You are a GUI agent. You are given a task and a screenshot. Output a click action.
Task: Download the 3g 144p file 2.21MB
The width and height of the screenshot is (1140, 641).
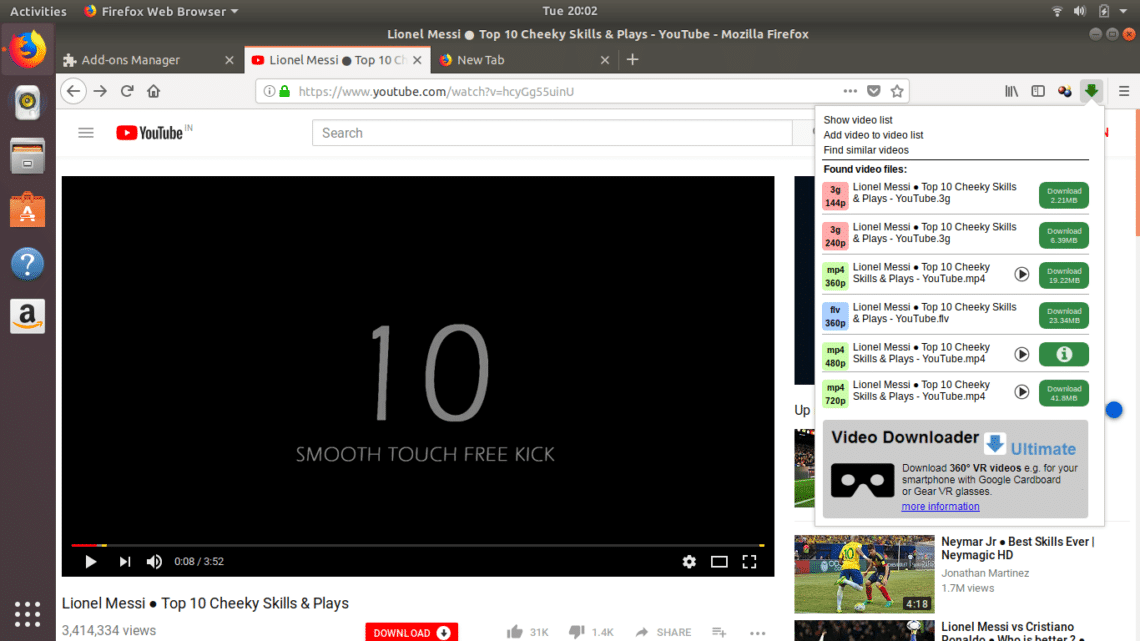tap(1064, 195)
